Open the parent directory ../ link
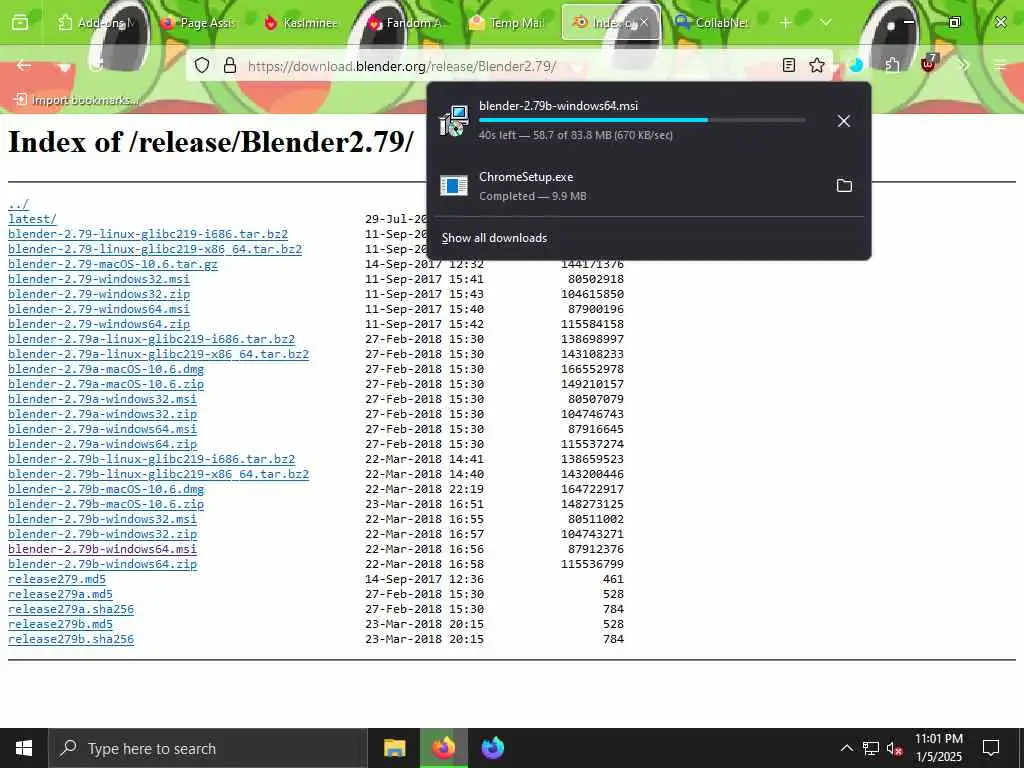Viewport: 1024px width, 768px height. click(x=18, y=204)
